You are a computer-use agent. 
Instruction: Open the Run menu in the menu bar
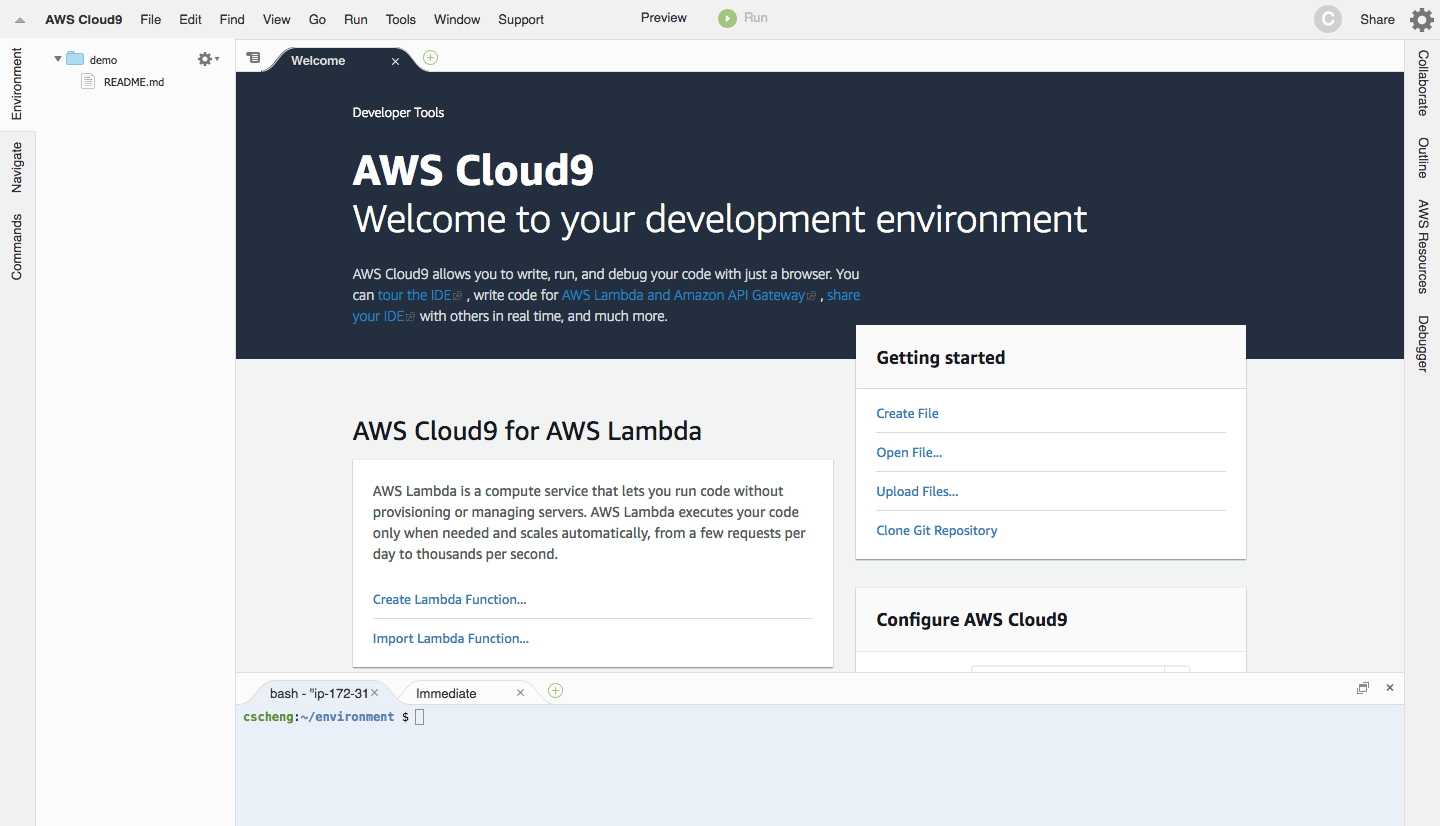pyautogui.click(x=355, y=19)
